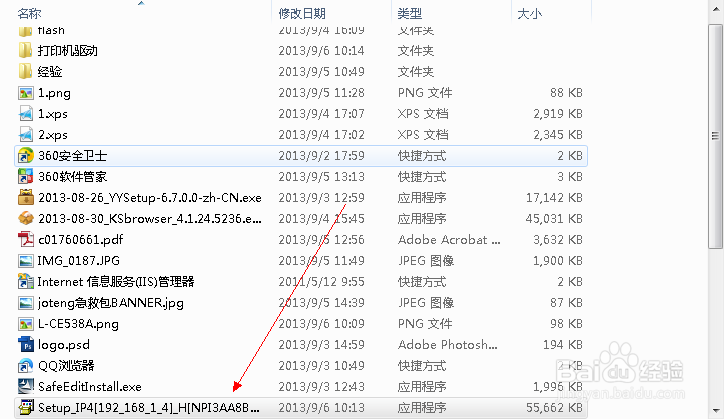Image resolution: width=724 pixels, height=419 pixels.
Task: Click the PNG 文件 type for 1.png
Action: [425, 93]
